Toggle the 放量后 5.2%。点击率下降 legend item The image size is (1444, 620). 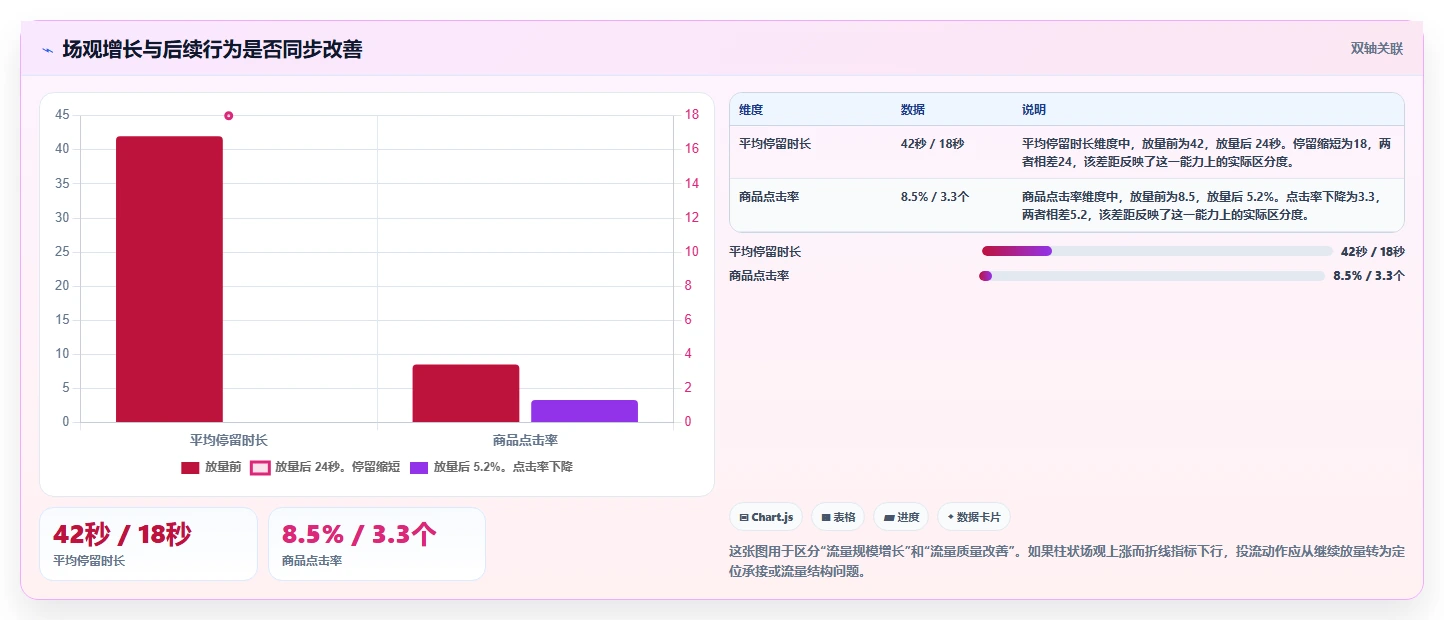pos(491,467)
